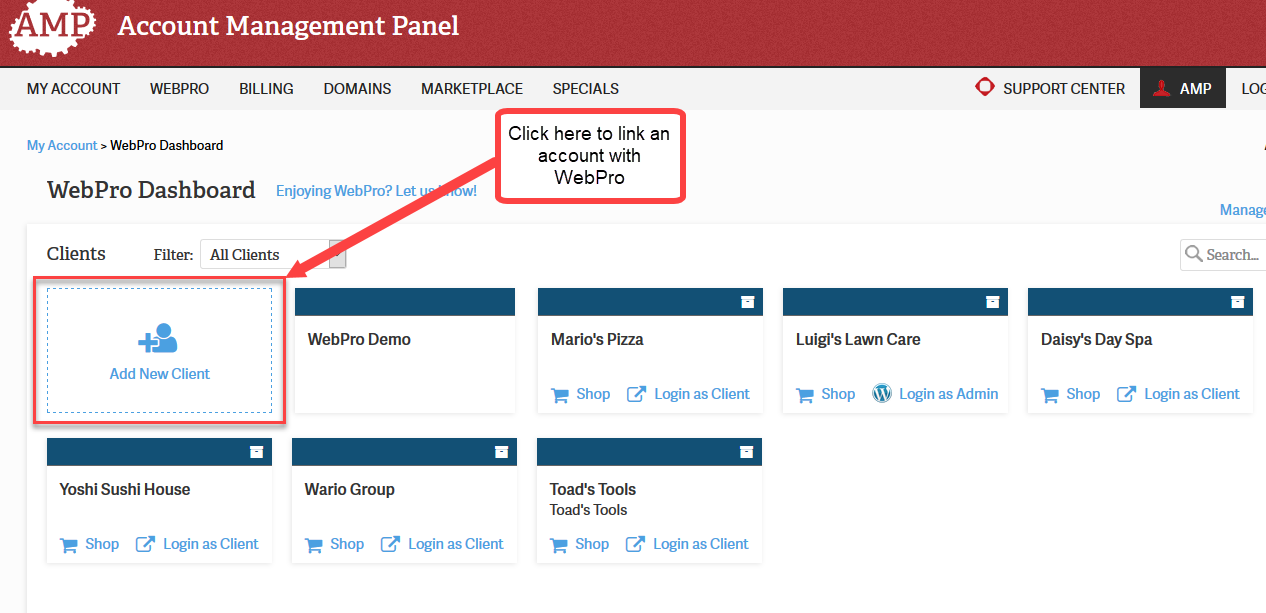Viewport: 1266px width, 613px height.
Task: Select MARKETPLACE in the navigation bar
Action: coord(471,89)
